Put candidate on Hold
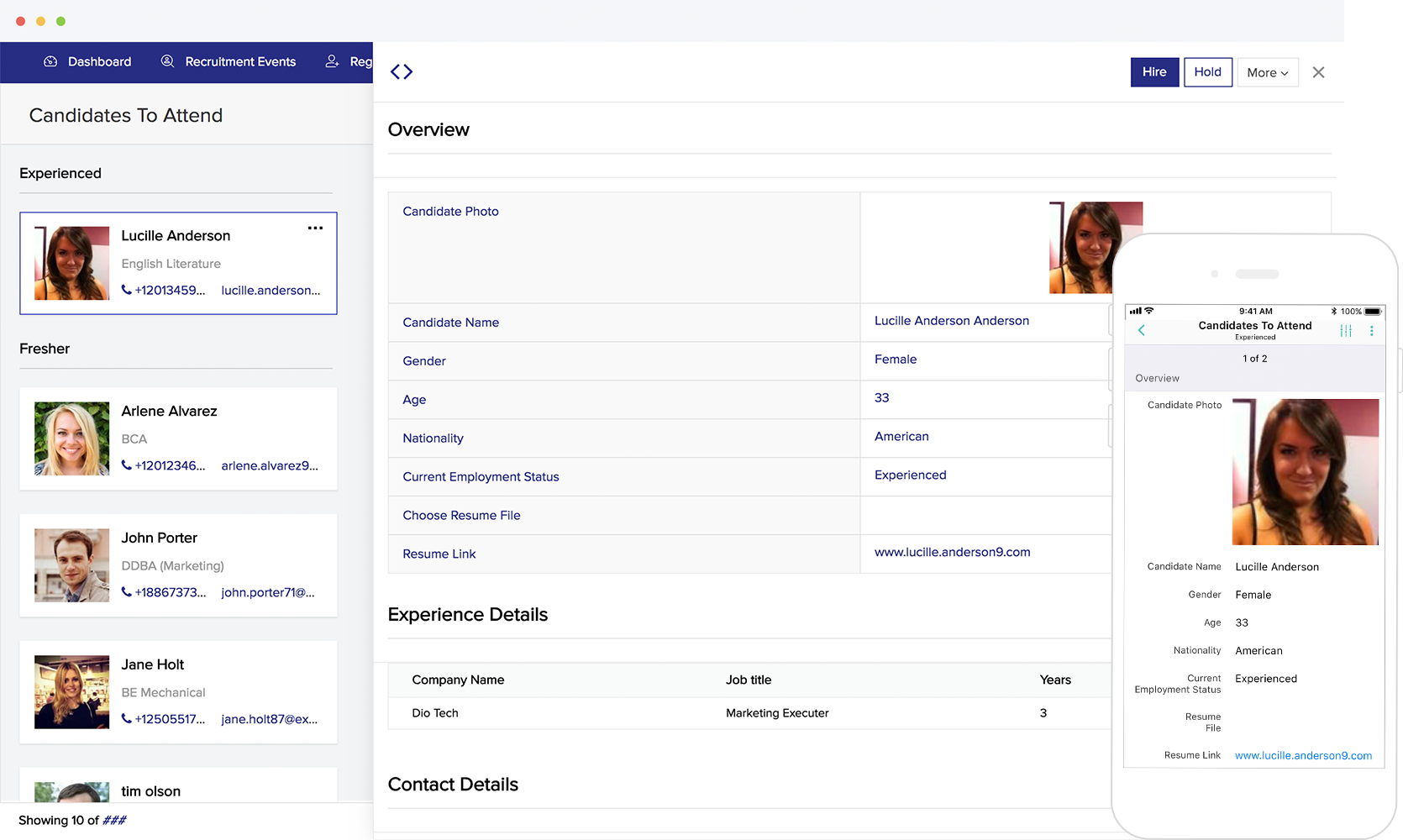The image size is (1403, 840). (1208, 72)
